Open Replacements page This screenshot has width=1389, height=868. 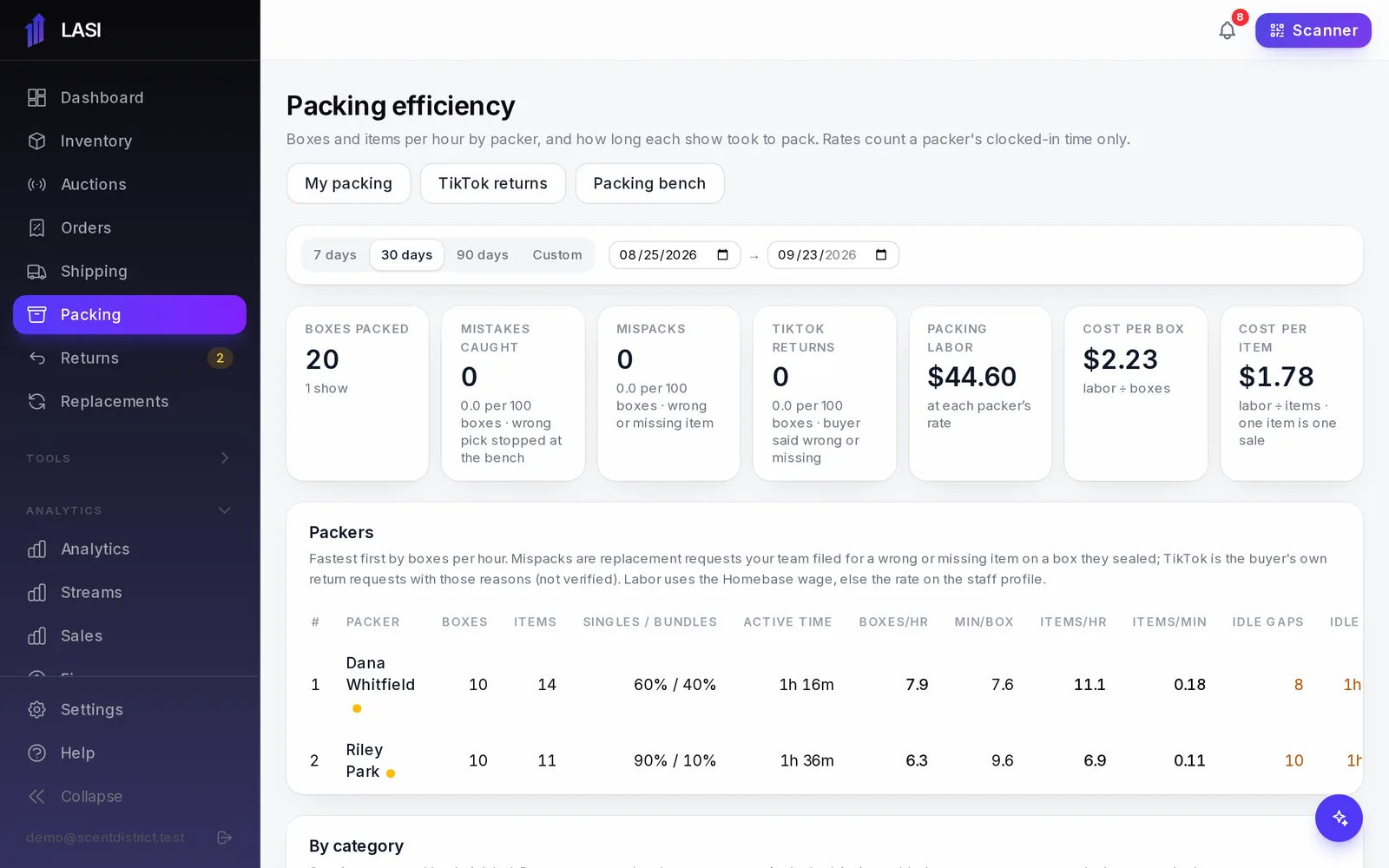coord(130,402)
